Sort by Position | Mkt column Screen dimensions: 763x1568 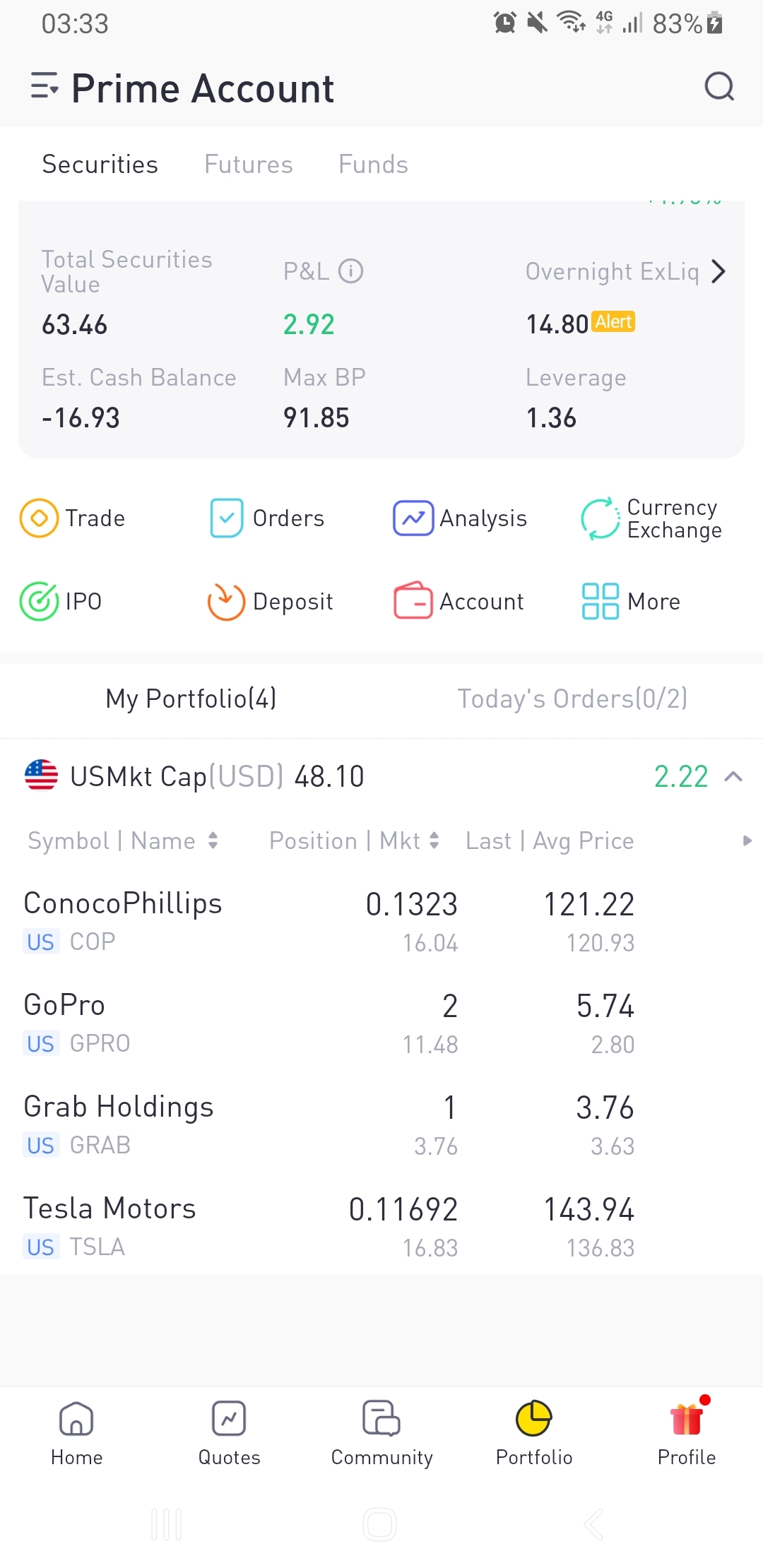pyautogui.click(x=354, y=841)
